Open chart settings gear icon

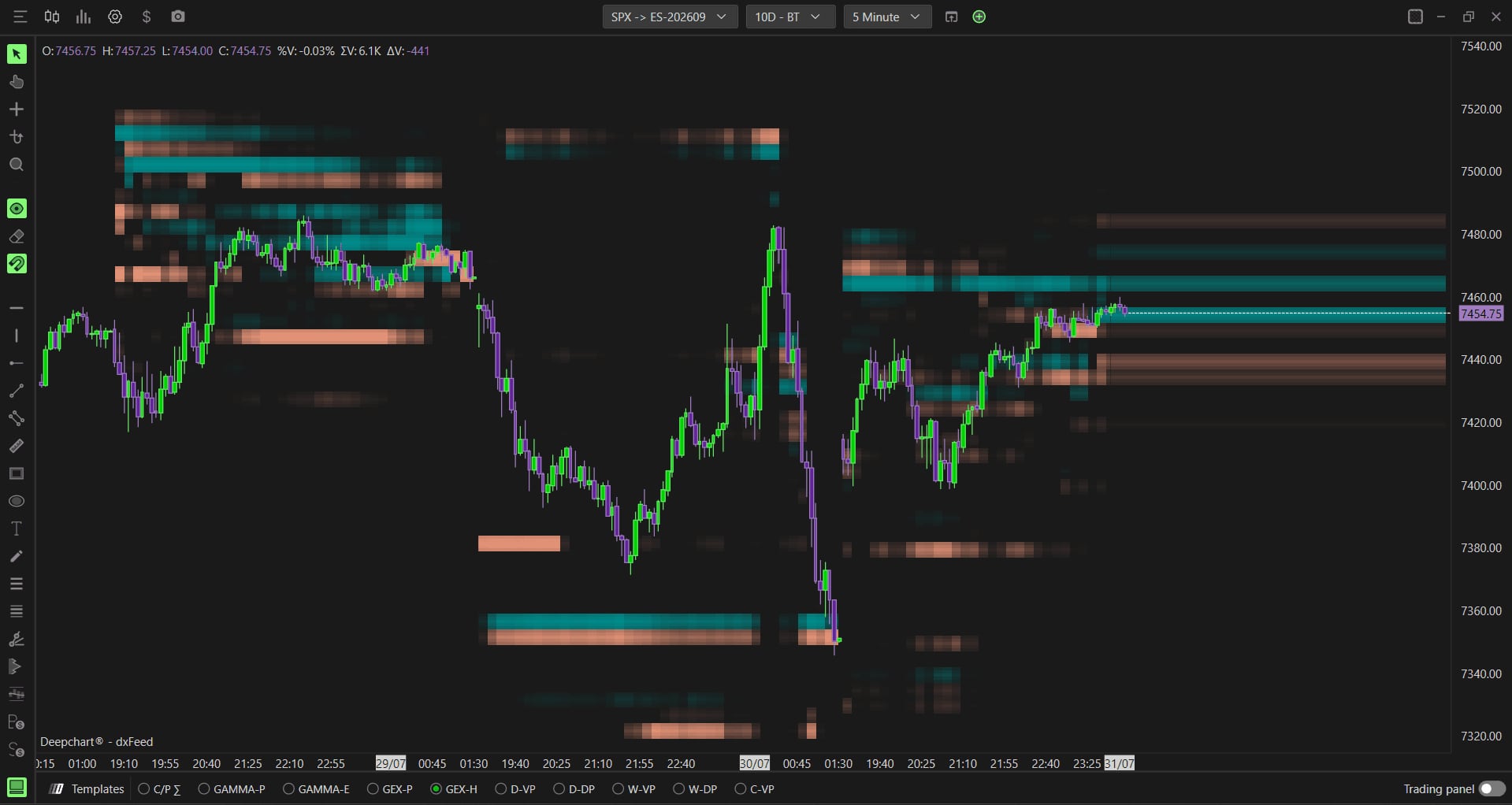click(x=115, y=17)
